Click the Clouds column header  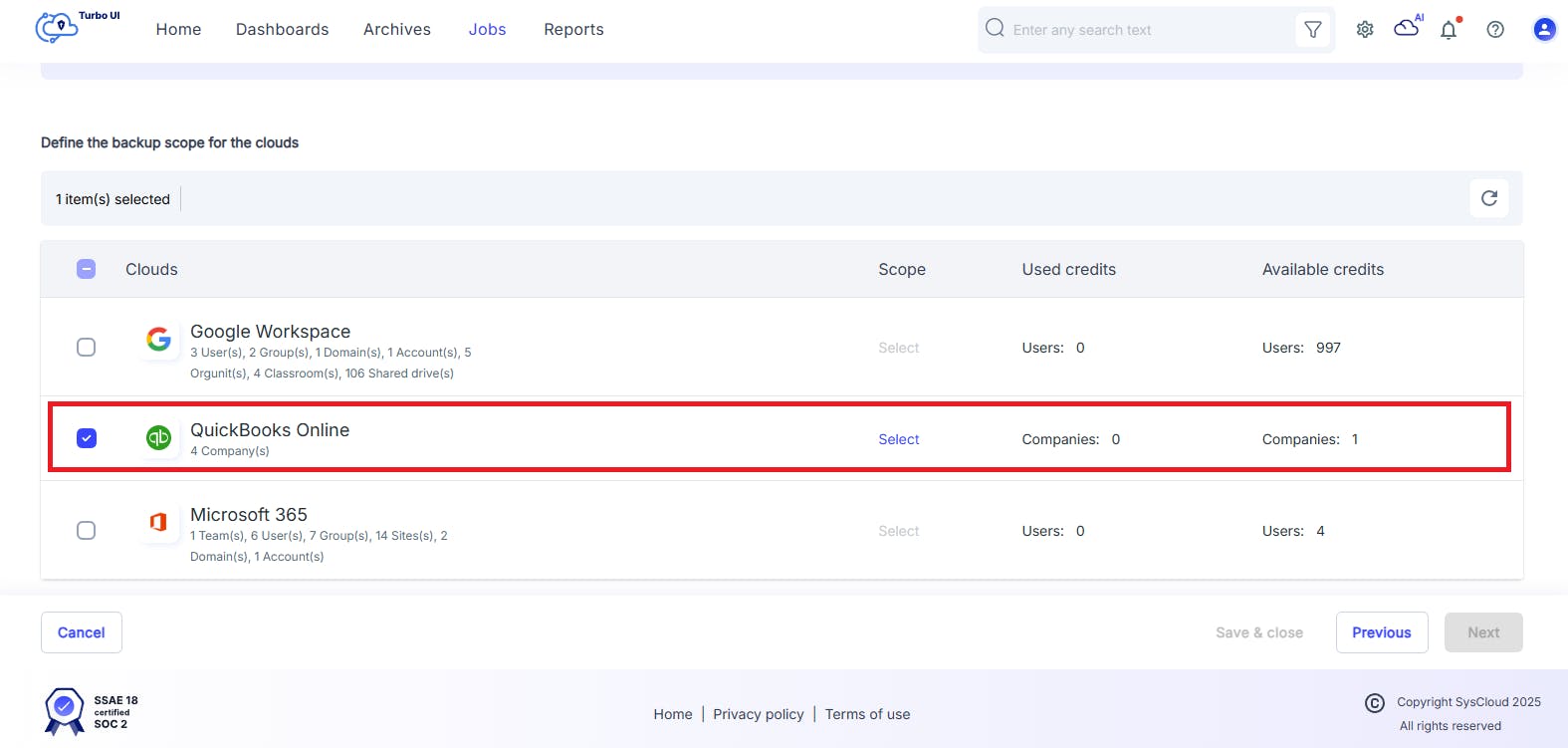point(151,269)
